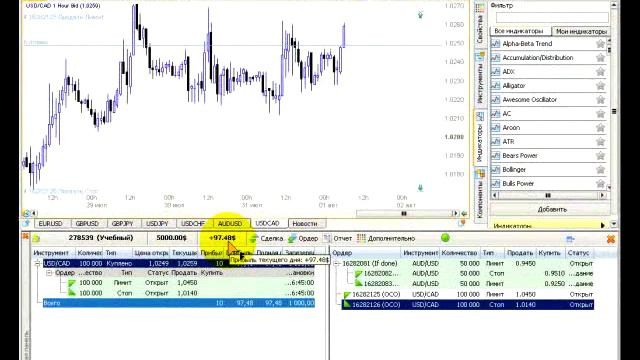Click into the Фильтр input field
Screen dimensions: 640x360
click(x=552, y=18)
